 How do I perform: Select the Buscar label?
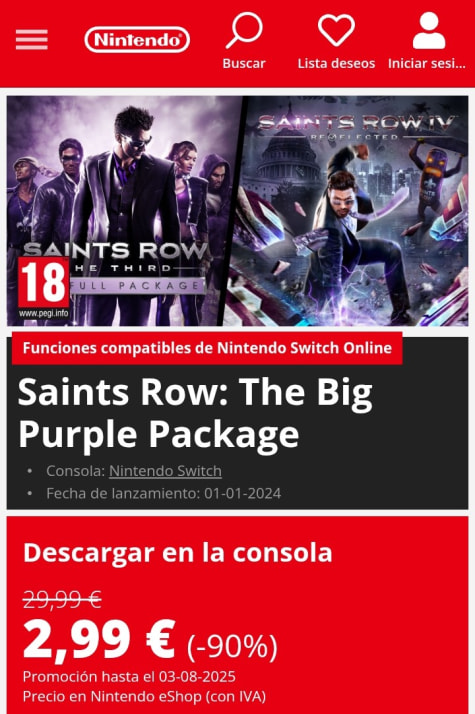click(x=244, y=63)
